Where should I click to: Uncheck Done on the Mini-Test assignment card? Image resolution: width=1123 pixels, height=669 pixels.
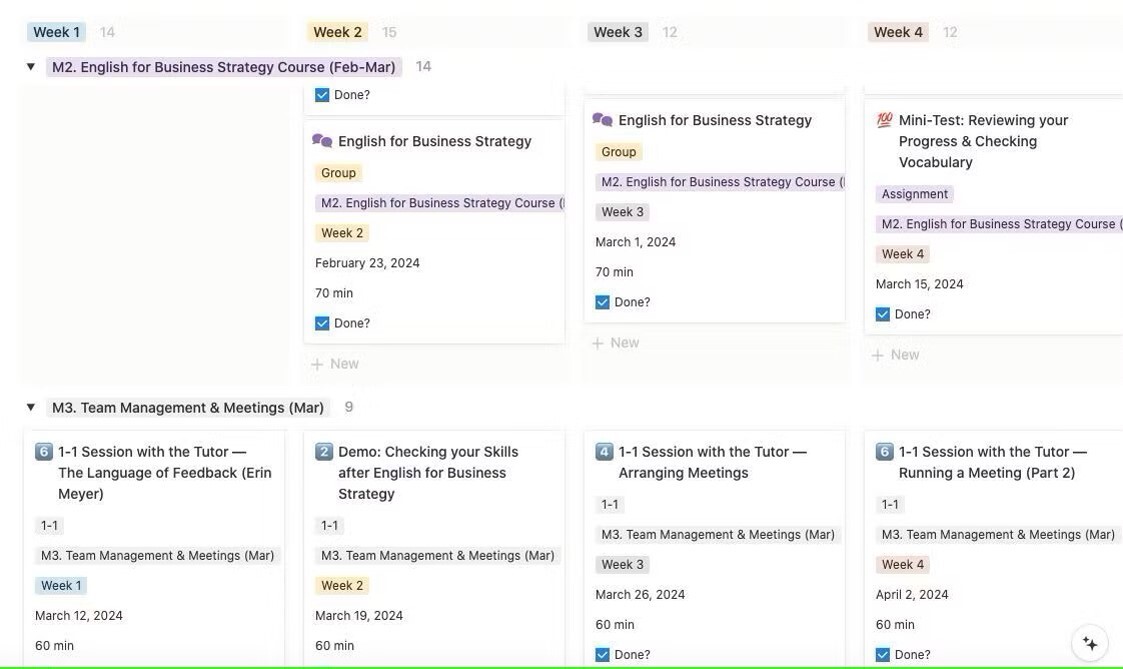(x=882, y=314)
